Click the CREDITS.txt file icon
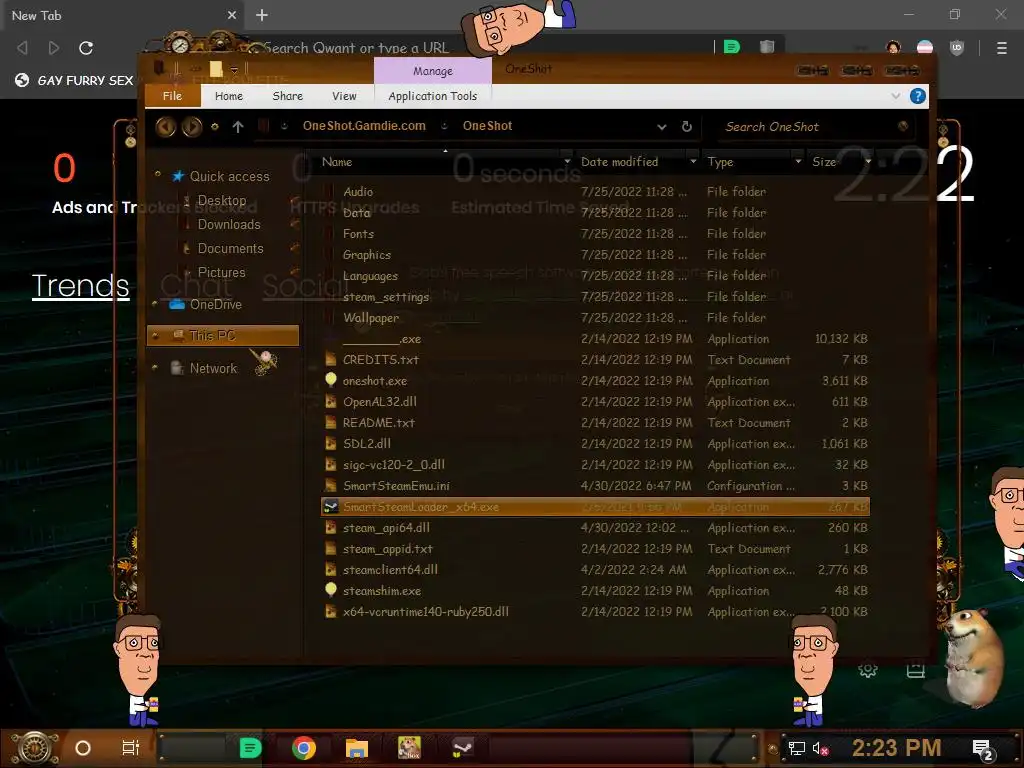 tap(330, 359)
